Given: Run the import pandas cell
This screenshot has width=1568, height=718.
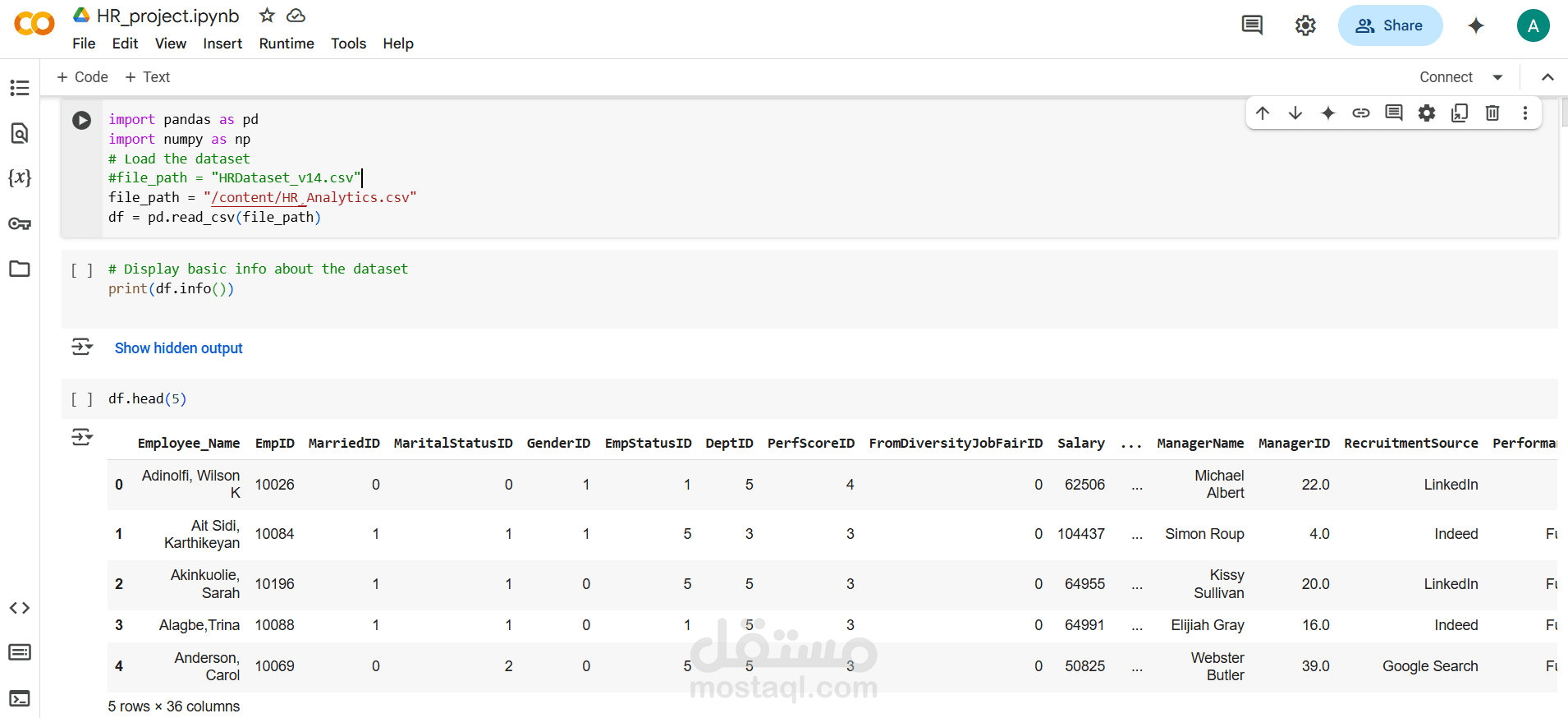Looking at the screenshot, I should pyautogui.click(x=81, y=120).
